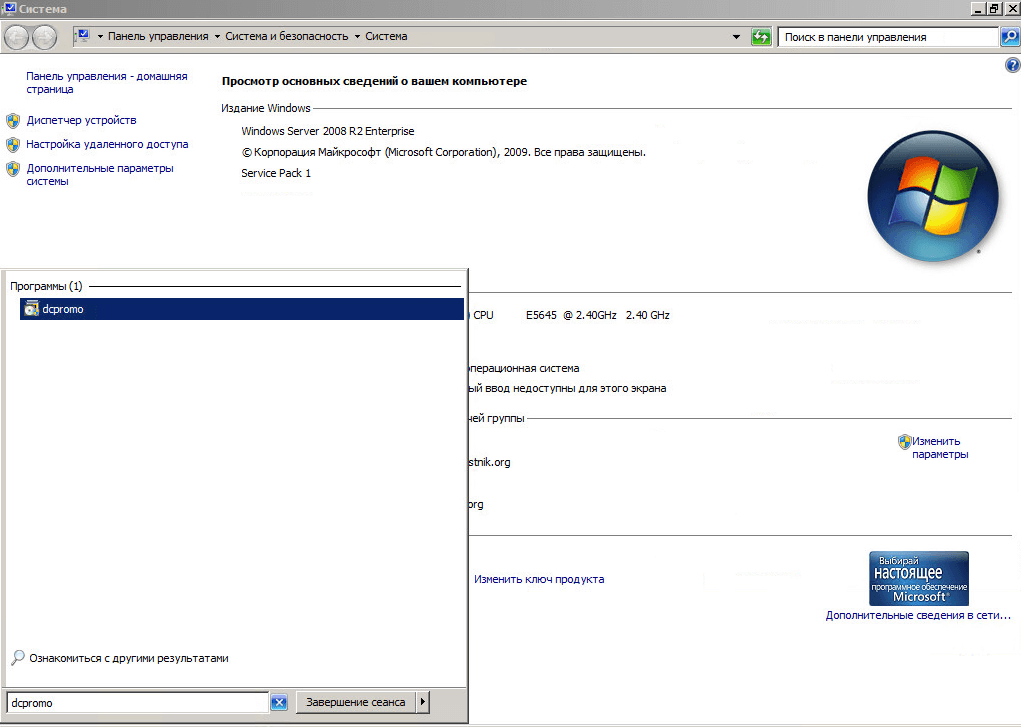Open the address bar history dropdown
Viewport: 1021px width, 727px height.
tap(737, 37)
